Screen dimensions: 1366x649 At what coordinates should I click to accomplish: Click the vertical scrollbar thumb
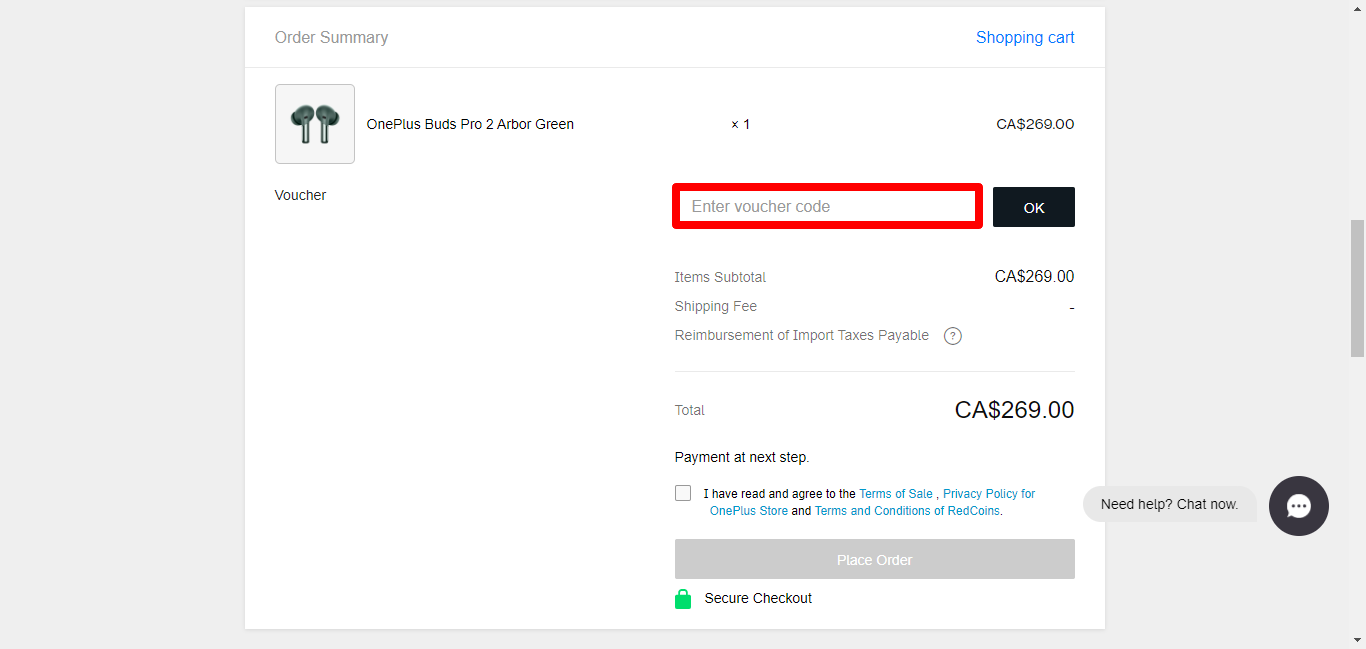pyautogui.click(x=1357, y=288)
